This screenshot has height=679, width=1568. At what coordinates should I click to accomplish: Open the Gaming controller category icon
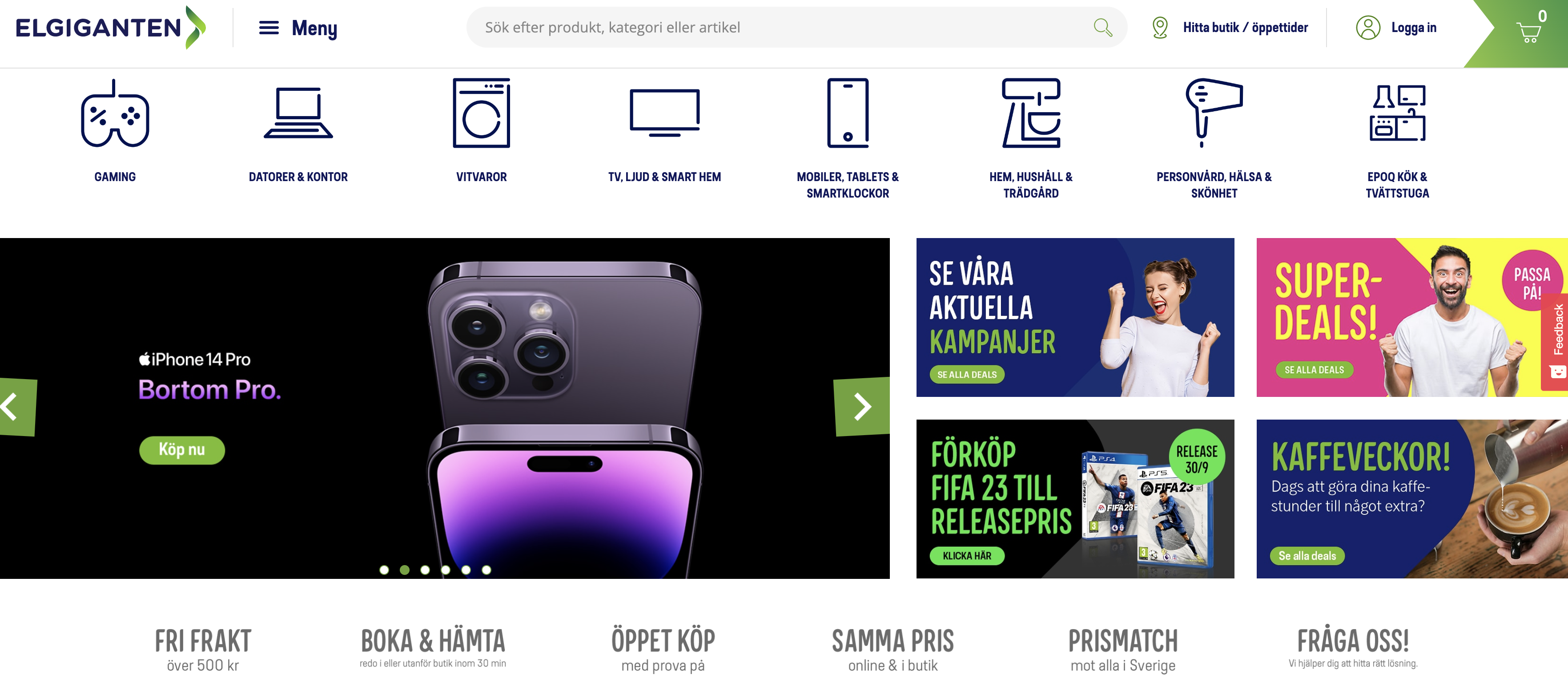(x=115, y=113)
